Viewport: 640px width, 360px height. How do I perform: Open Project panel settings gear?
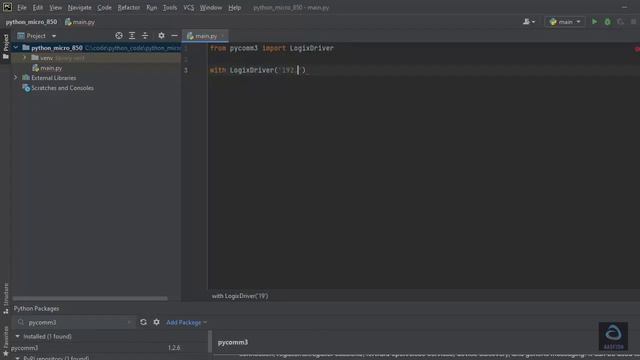click(162, 36)
